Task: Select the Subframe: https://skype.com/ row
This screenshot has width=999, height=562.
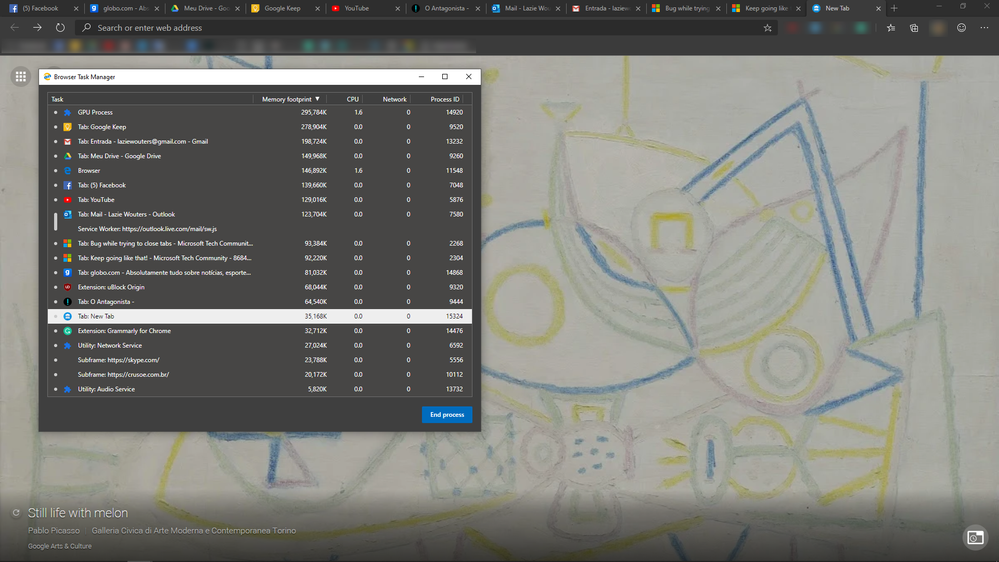Action: (x=260, y=360)
